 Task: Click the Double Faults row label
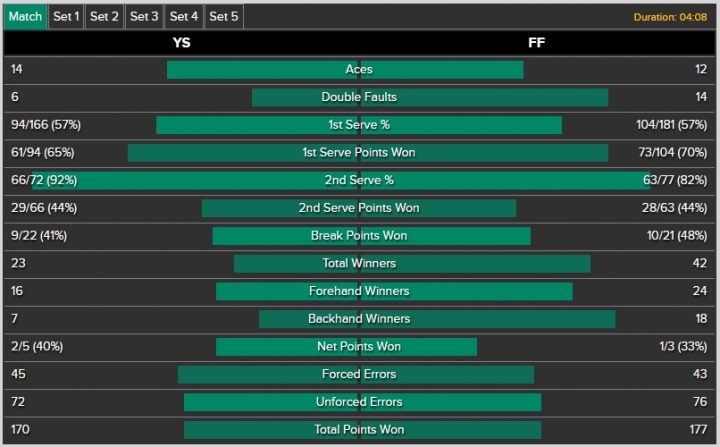click(359, 97)
